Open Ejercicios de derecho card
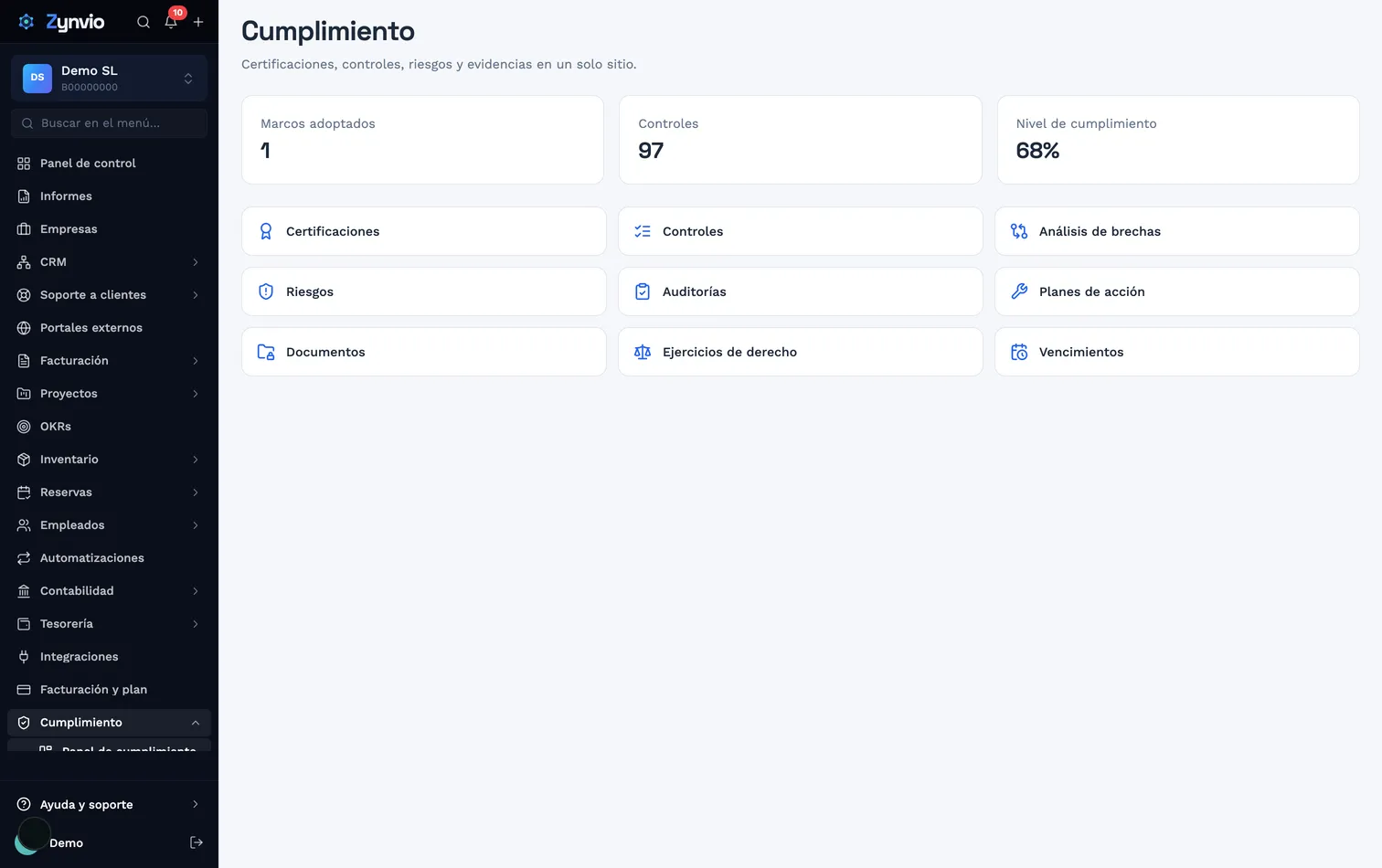The height and width of the screenshot is (868, 1382). pos(801,352)
